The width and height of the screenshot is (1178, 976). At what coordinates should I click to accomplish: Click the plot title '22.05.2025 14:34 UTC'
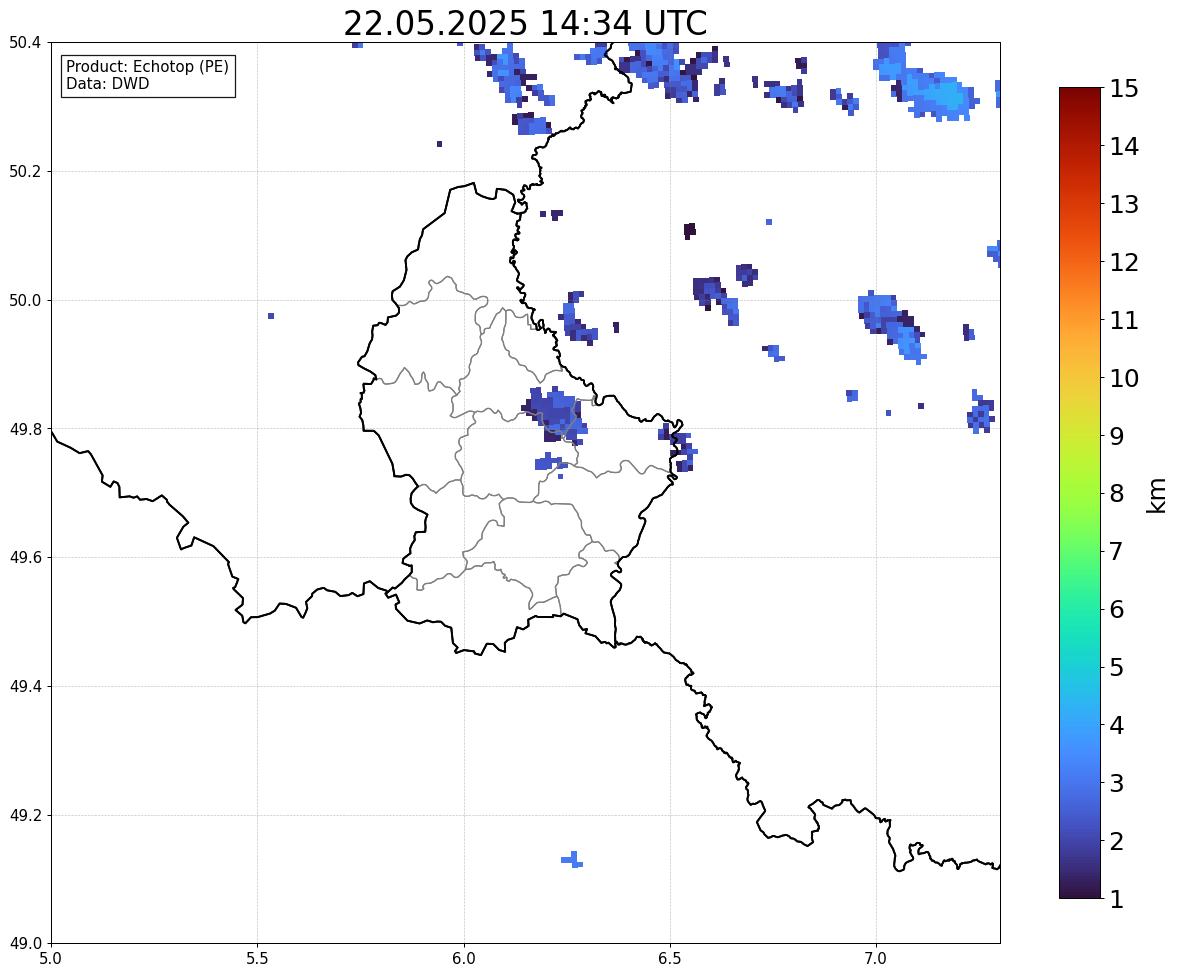[525, 23]
